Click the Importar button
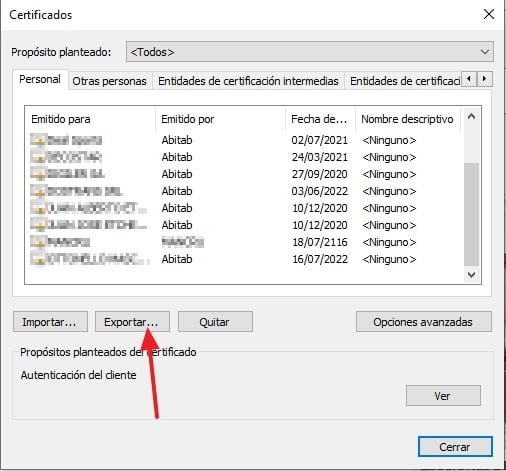The width and height of the screenshot is (506, 471). point(50,322)
